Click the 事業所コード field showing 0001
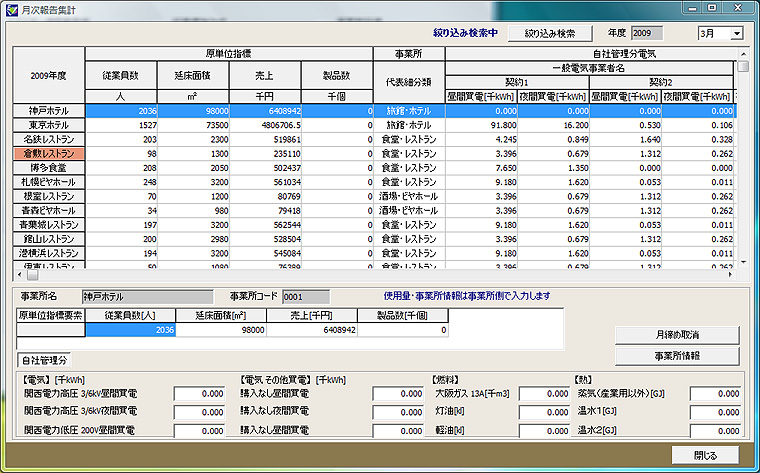The height and width of the screenshot is (473, 760). tap(306, 297)
